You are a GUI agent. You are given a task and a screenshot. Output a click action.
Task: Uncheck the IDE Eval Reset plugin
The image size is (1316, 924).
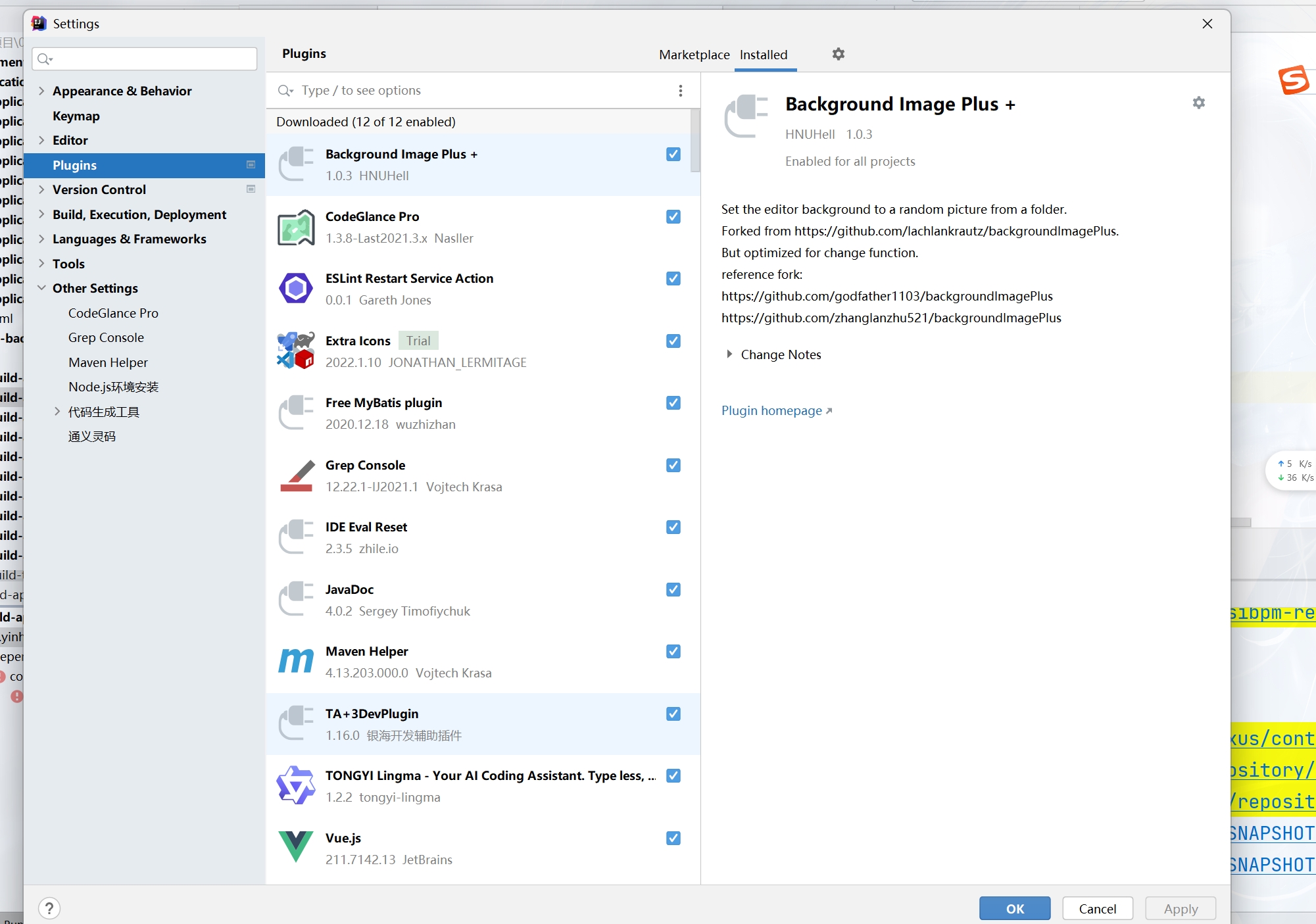673,527
